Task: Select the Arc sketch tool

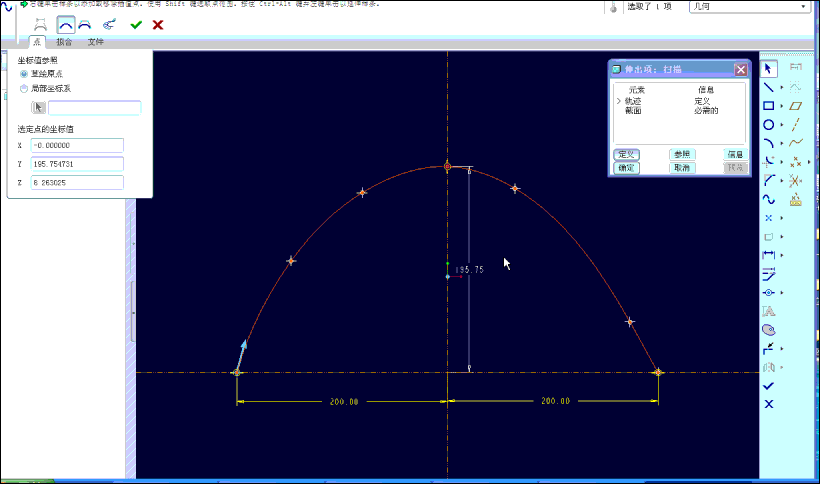Action: coord(768,143)
